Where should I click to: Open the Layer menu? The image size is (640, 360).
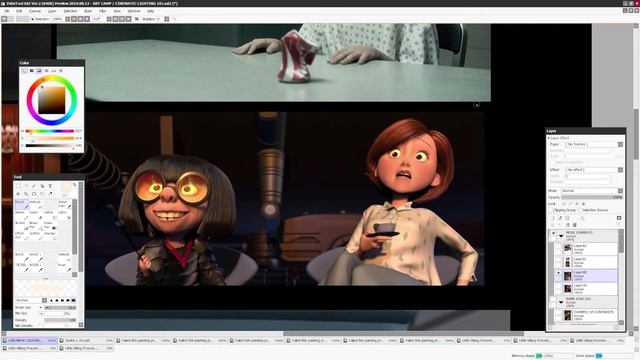coord(52,11)
